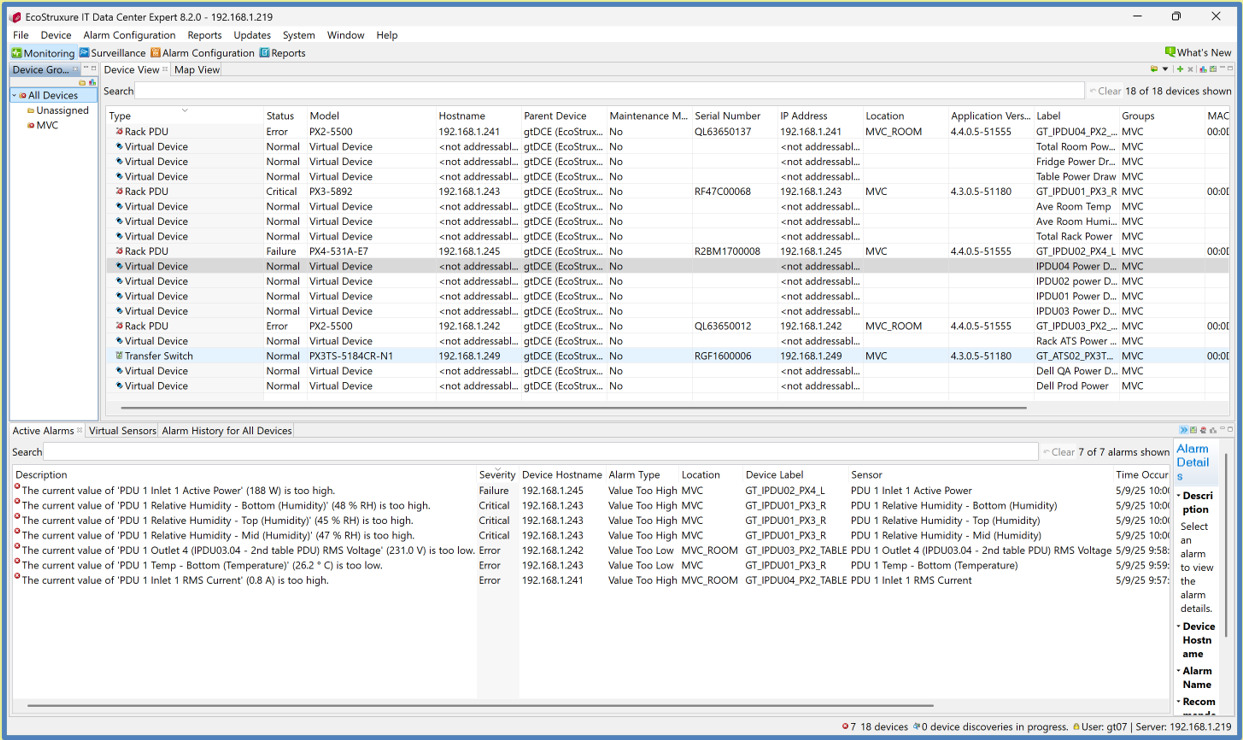Open the System menu

point(298,35)
